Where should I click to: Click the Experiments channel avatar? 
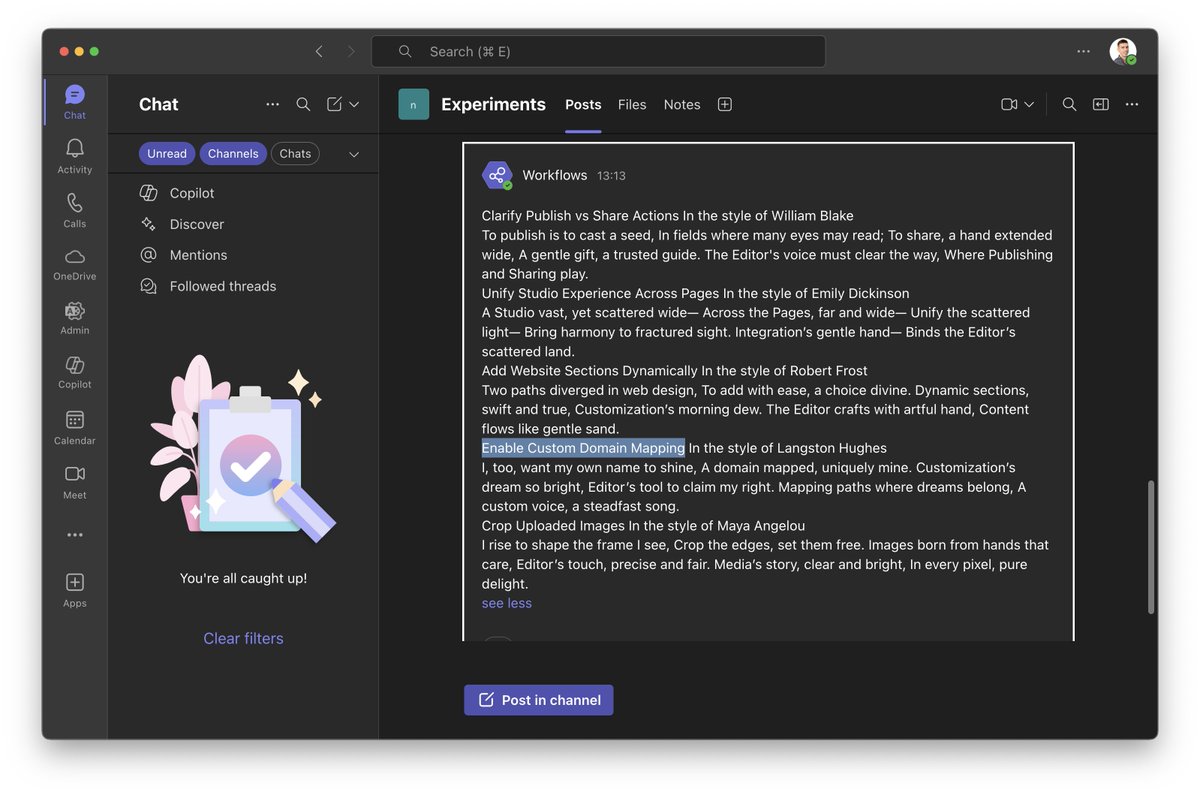coord(413,104)
